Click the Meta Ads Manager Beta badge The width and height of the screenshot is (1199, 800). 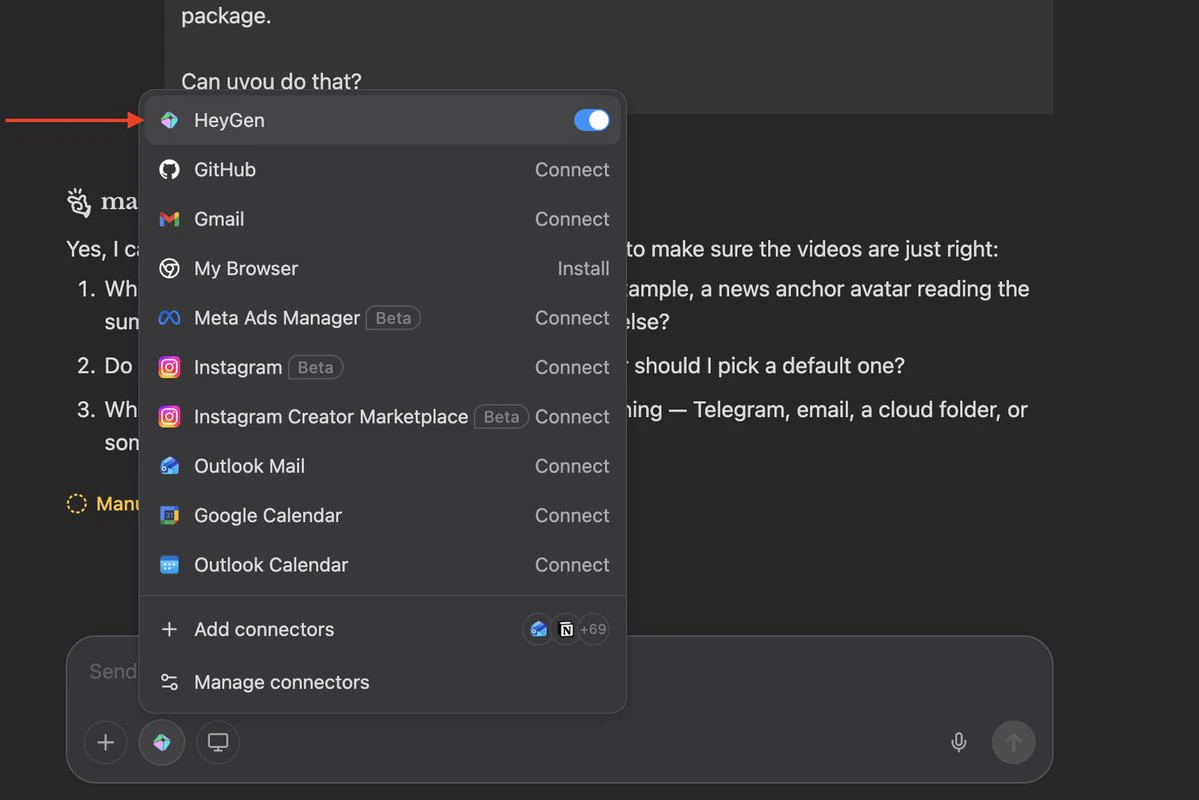[x=393, y=318]
